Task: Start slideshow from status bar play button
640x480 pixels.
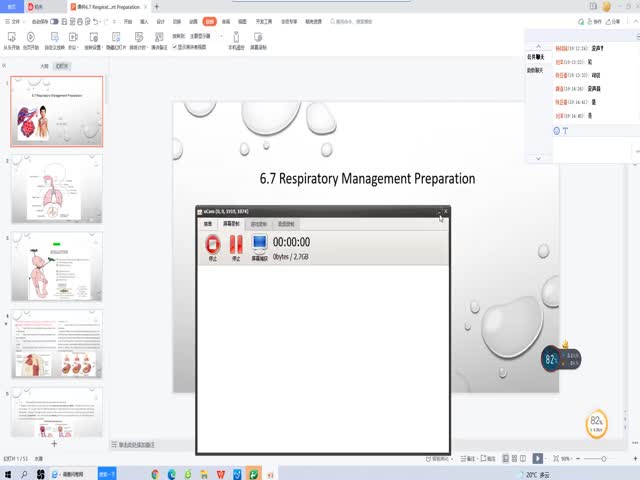Action: pyautogui.click(x=538, y=459)
